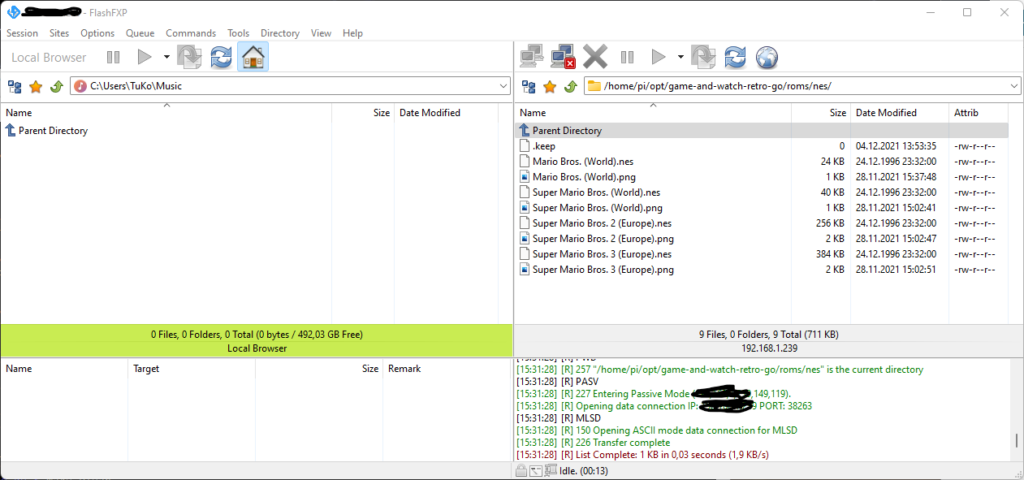Start transfer with local pane play icon
The height and width of the screenshot is (480, 1024).
click(x=144, y=57)
